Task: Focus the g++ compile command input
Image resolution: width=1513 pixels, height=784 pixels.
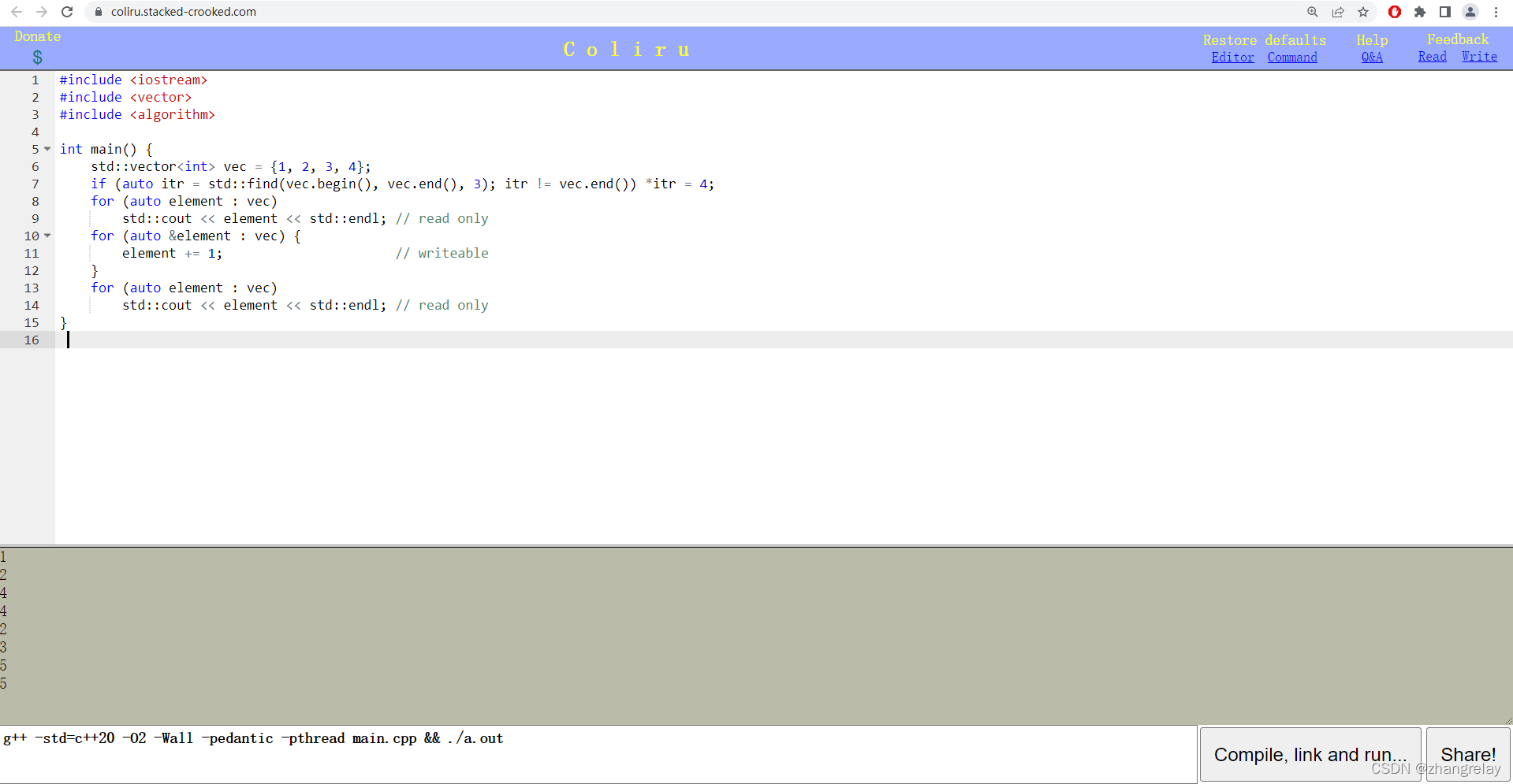Action: tap(598, 753)
